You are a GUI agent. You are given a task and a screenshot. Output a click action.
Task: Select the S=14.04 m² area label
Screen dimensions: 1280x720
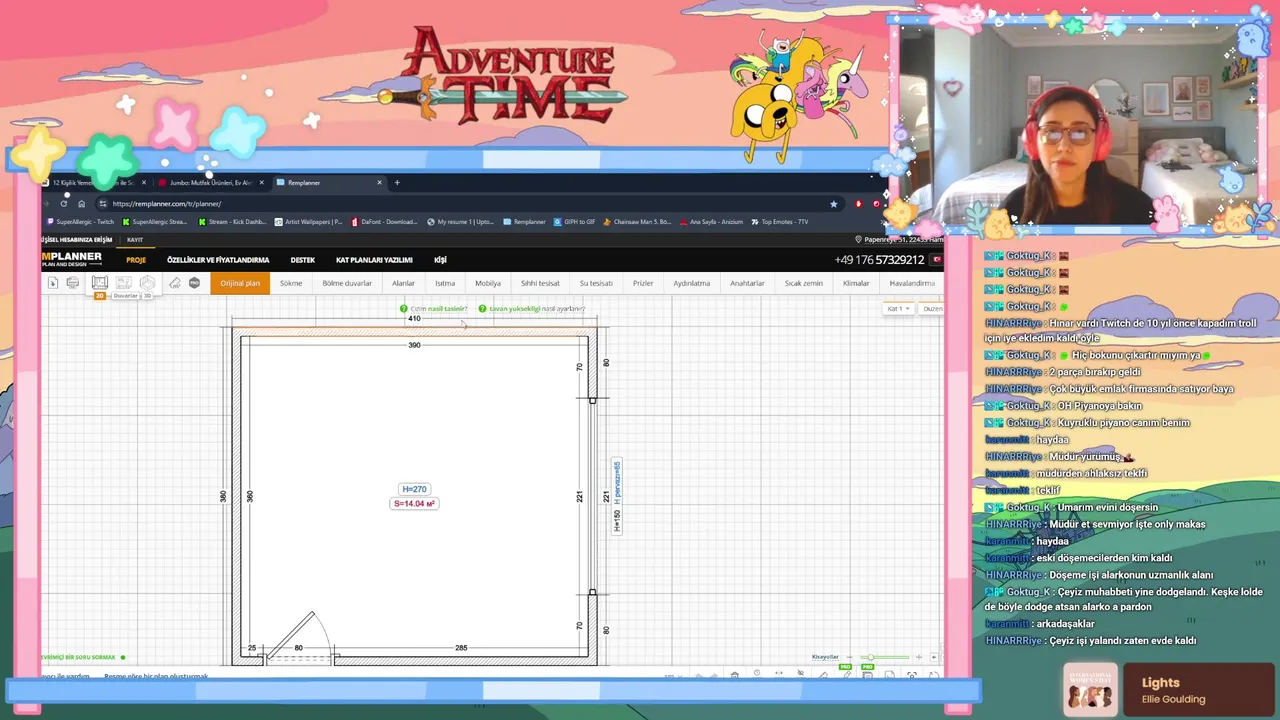pos(414,504)
